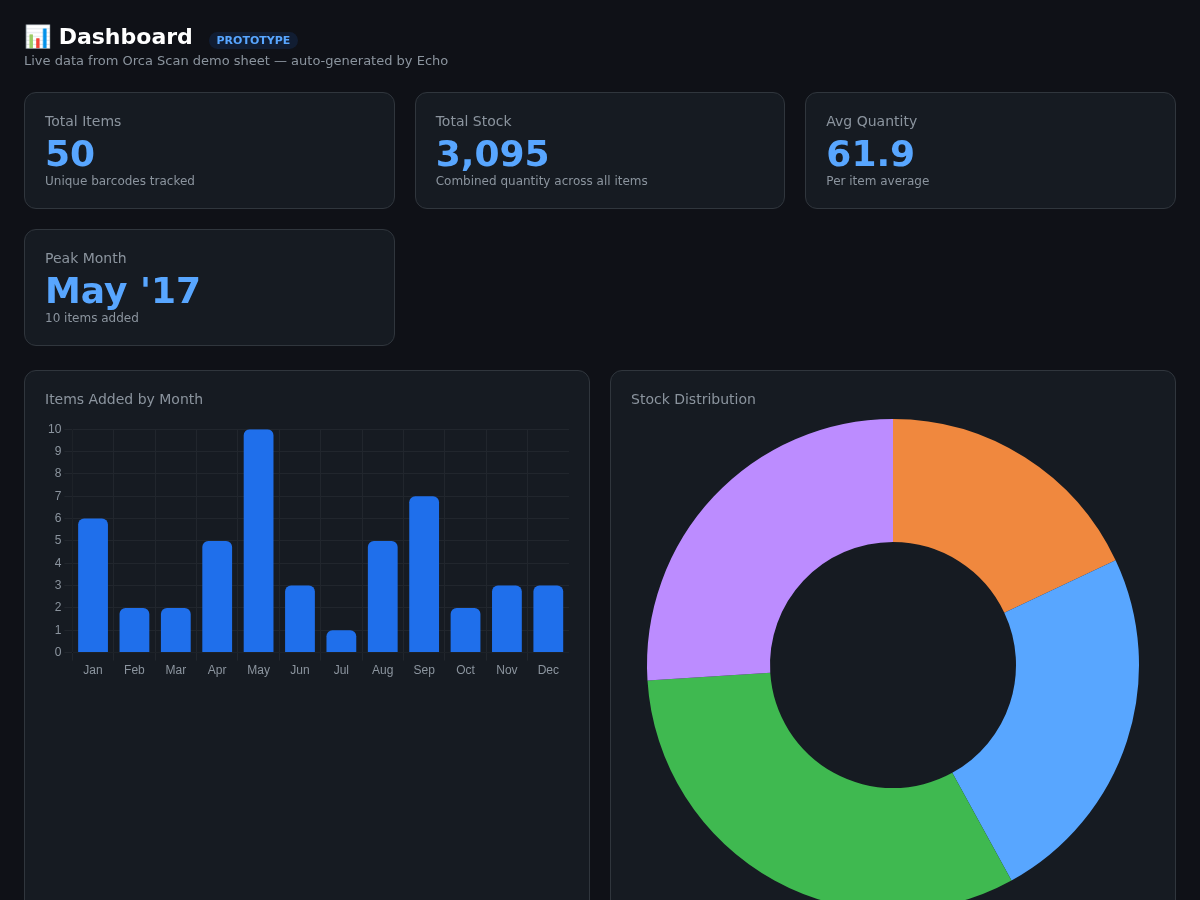Click the Peak Month May '17 card
This screenshot has width=1200, height=900.
[209, 287]
